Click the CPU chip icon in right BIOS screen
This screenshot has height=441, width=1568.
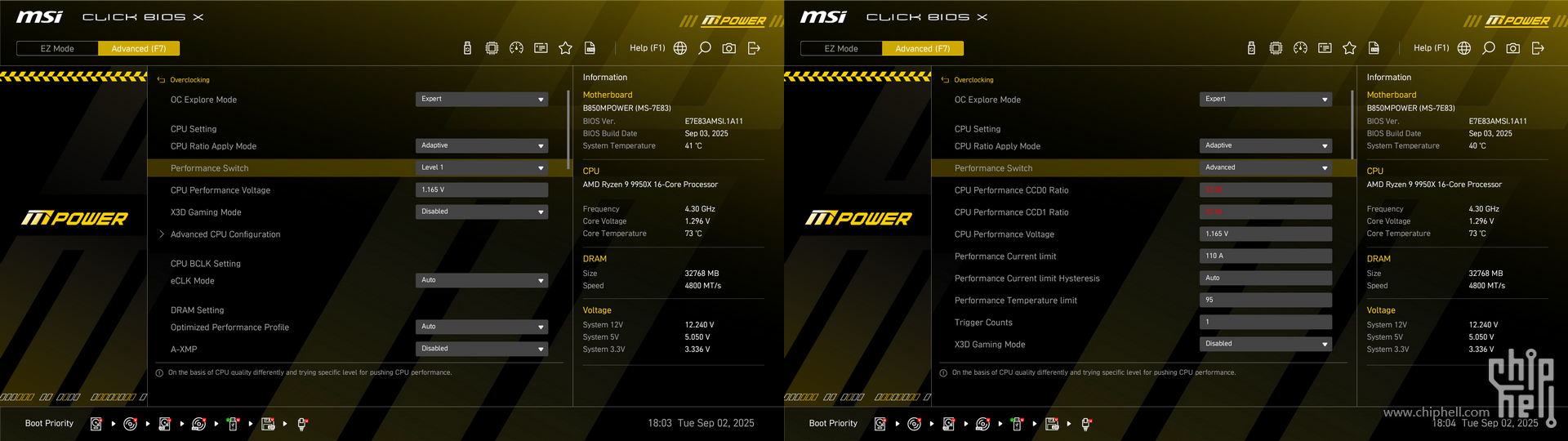(x=1276, y=48)
